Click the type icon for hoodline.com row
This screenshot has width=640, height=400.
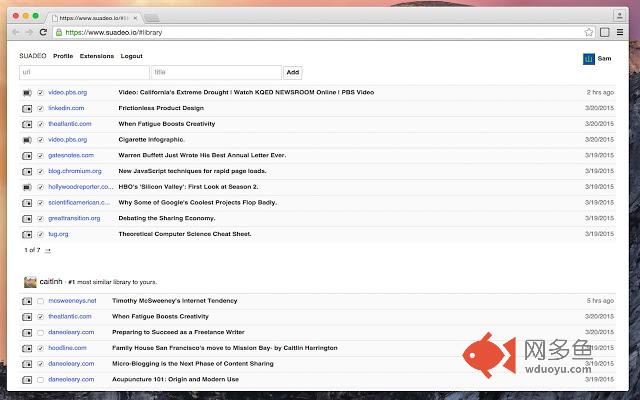(27, 349)
